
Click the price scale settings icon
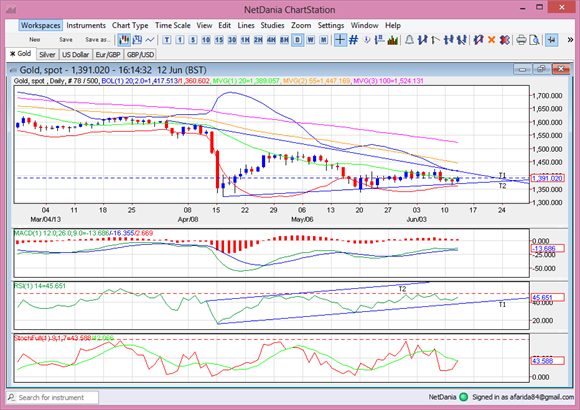click(x=379, y=40)
